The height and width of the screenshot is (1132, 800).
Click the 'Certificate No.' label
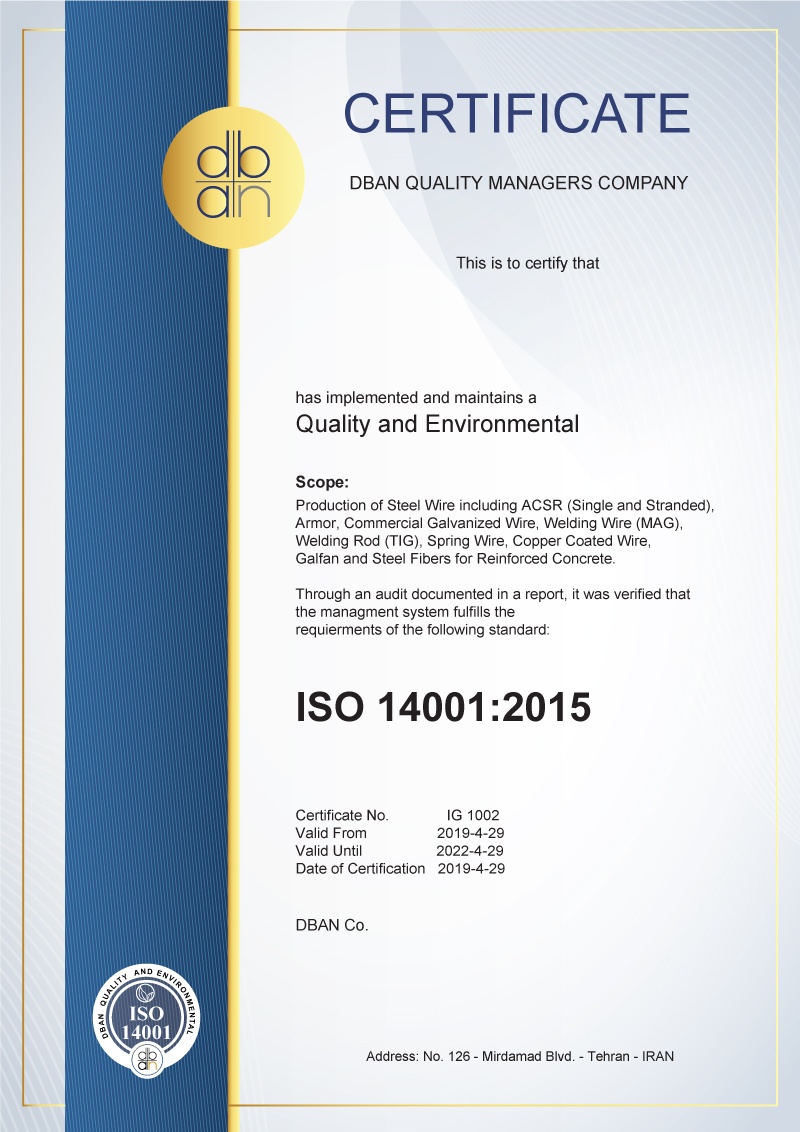click(x=342, y=815)
